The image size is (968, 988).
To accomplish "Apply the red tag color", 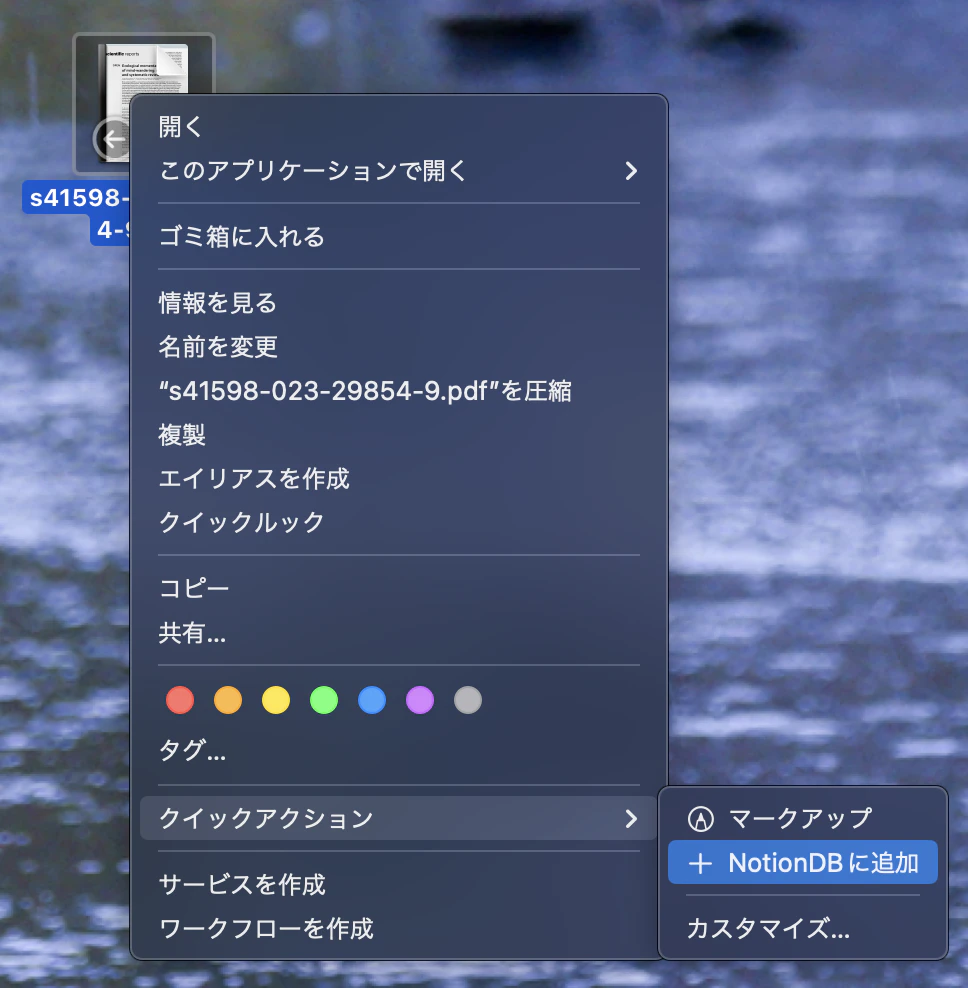I will coord(180,700).
